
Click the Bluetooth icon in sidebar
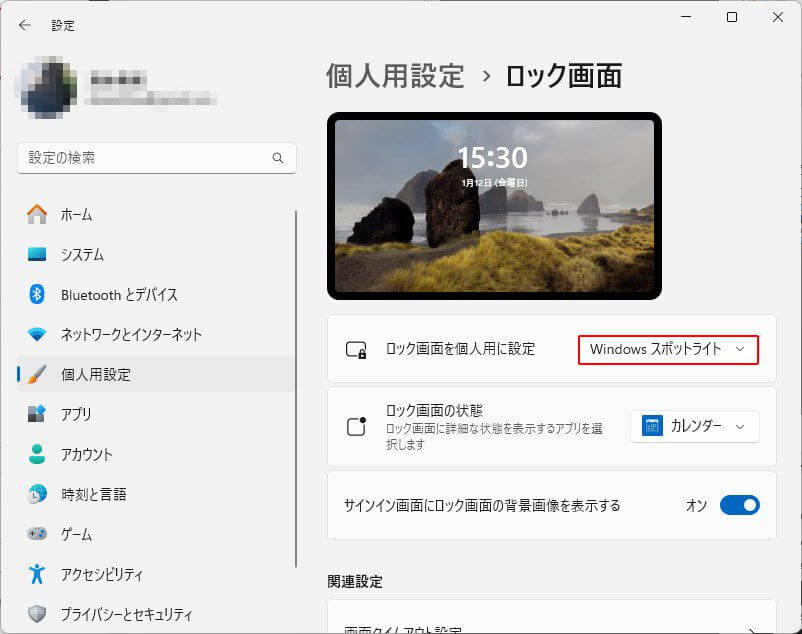click(37, 294)
